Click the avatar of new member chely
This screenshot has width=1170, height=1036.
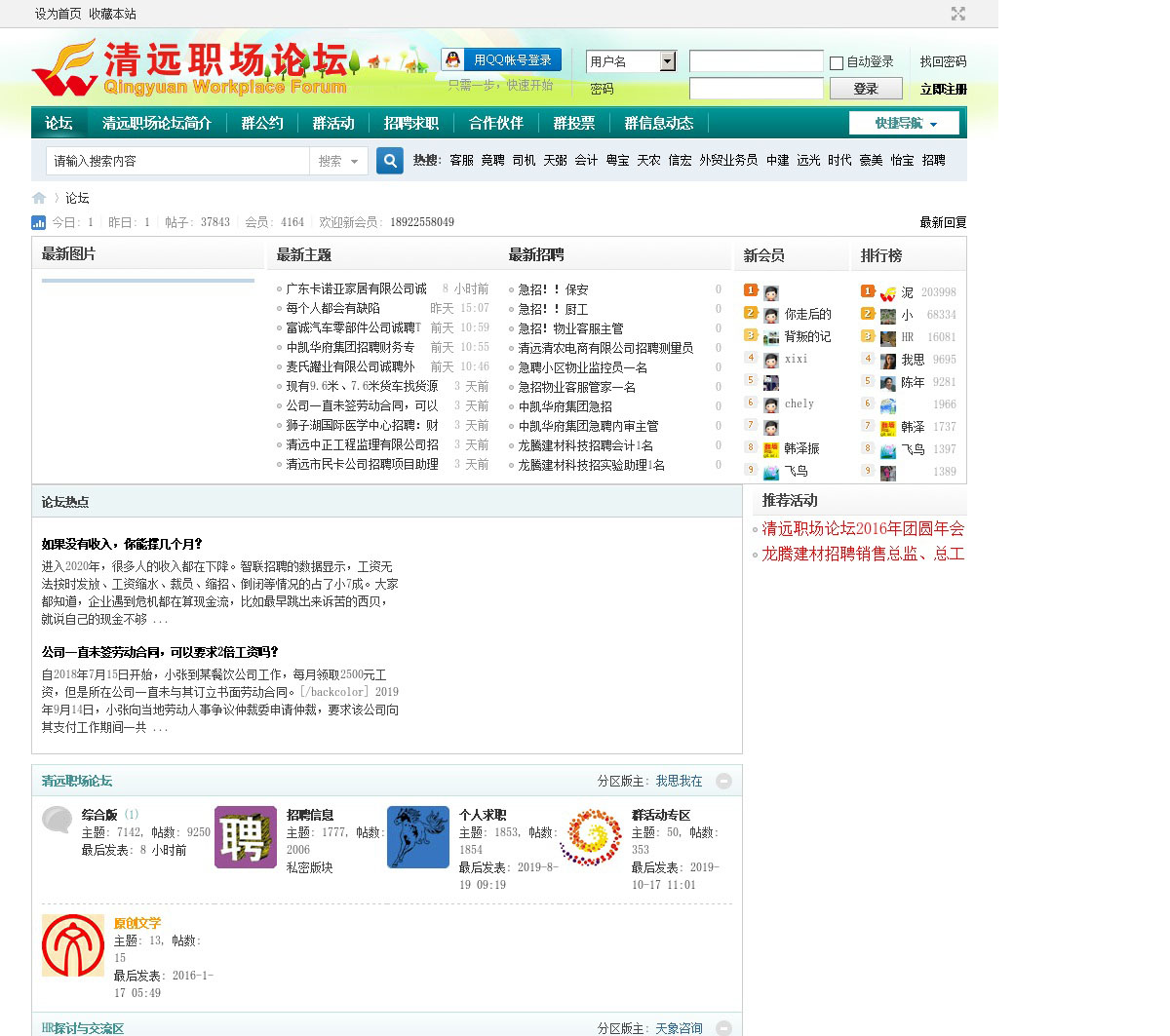pyautogui.click(x=771, y=404)
